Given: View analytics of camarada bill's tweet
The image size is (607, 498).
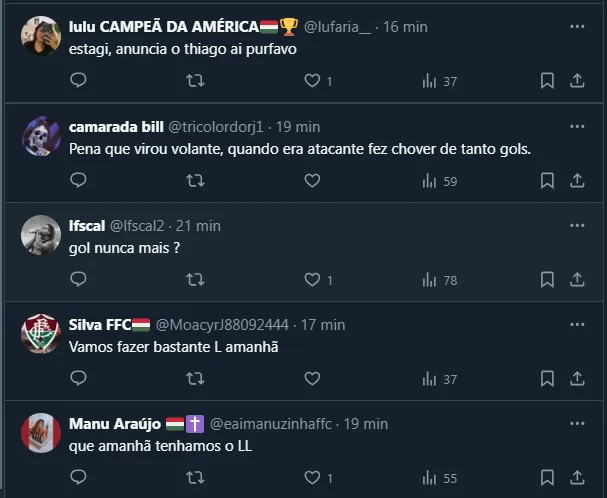Looking at the screenshot, I should tap(440, 180).
